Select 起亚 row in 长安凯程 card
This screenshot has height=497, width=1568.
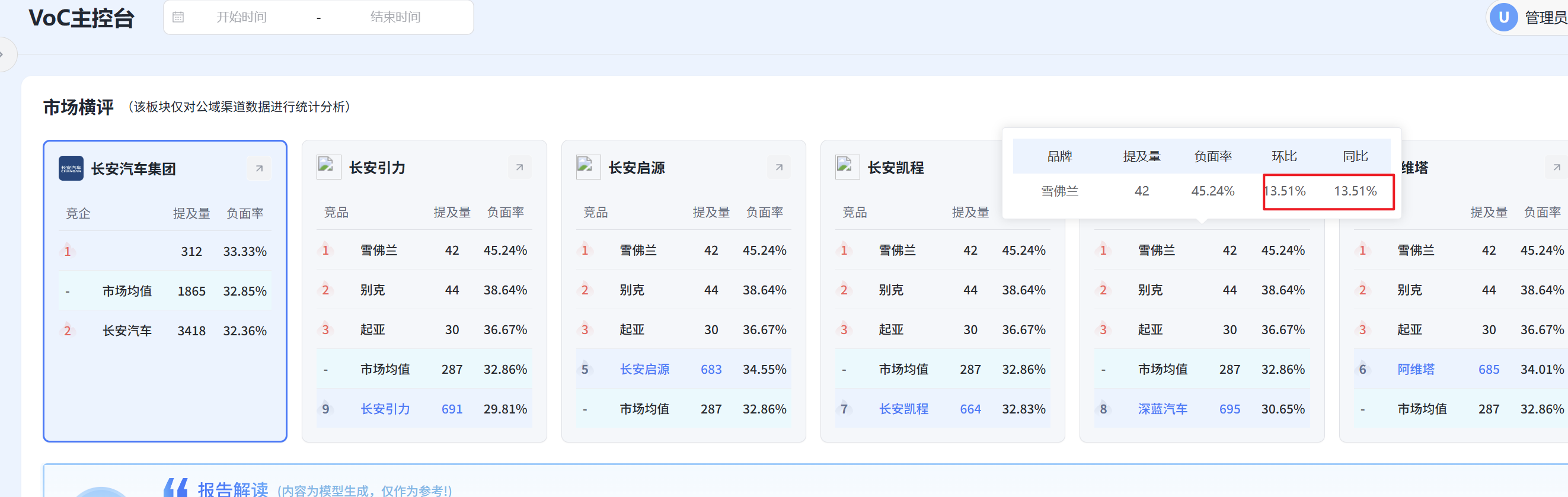tap(942, 330)
